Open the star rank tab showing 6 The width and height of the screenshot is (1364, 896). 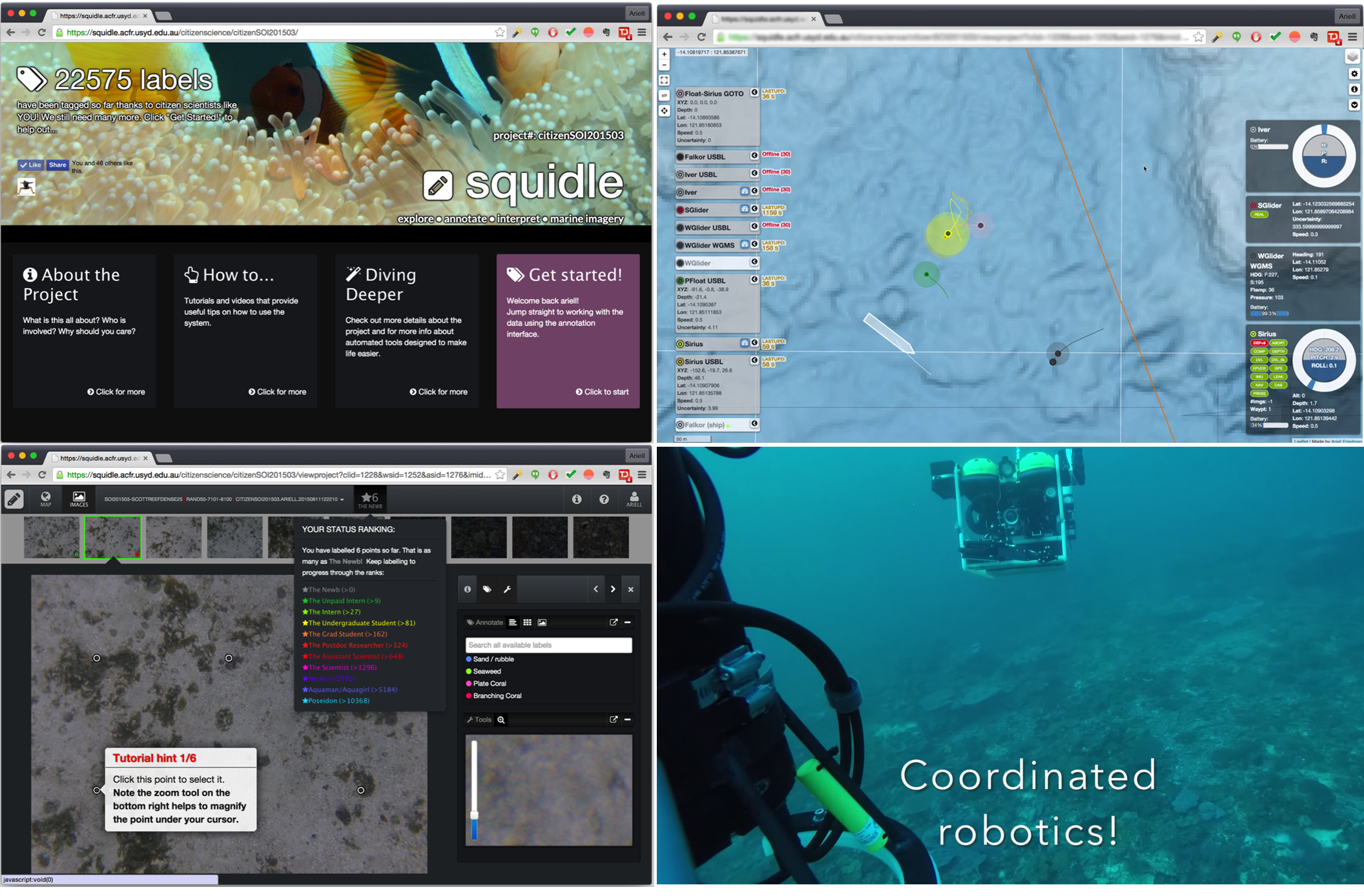[370, 500]
